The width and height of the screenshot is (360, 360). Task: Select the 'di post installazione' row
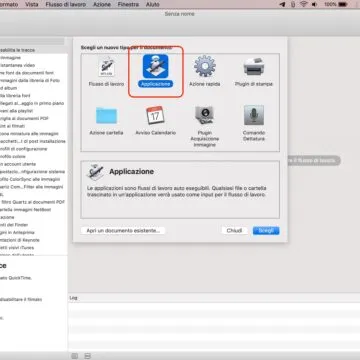[34, 141]
